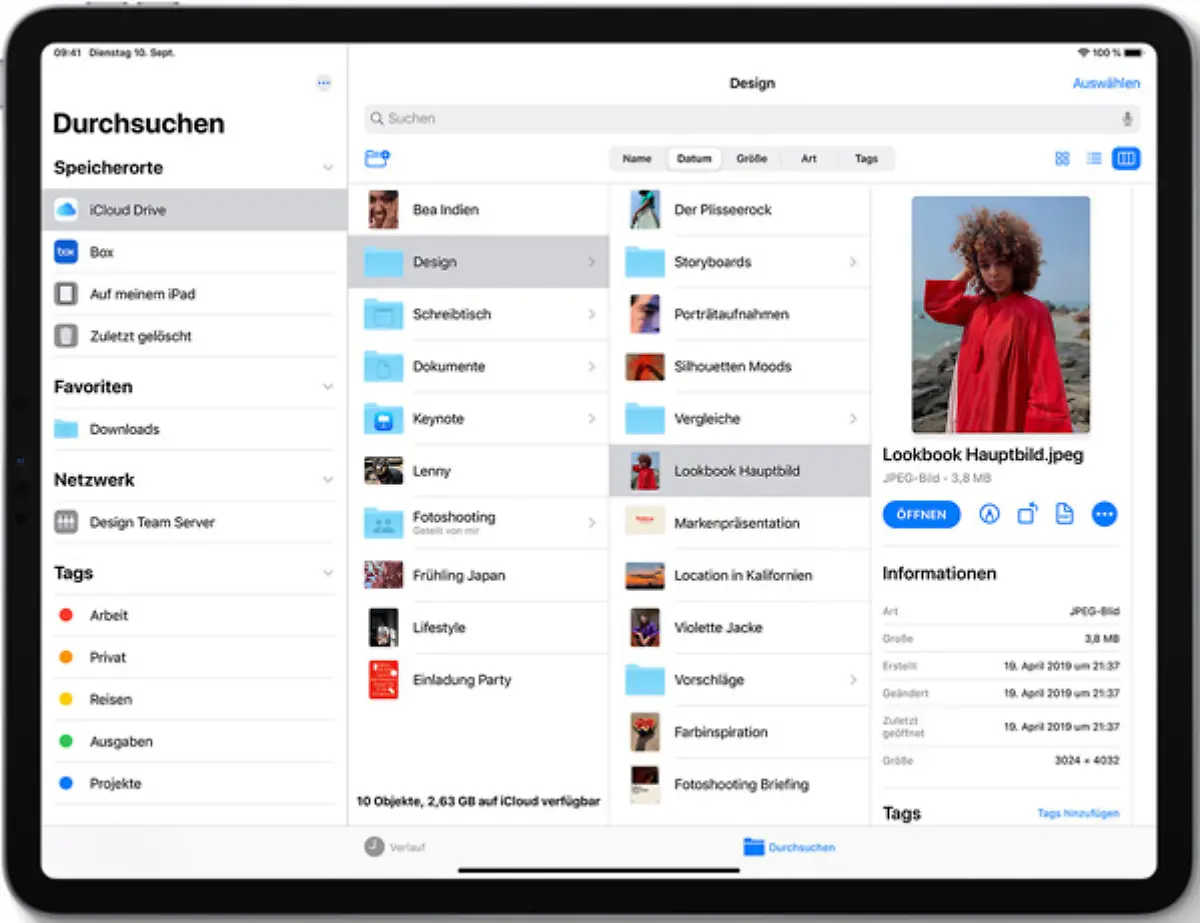
Task: Collapse the Speicherorte section
Action: (327, 168)
